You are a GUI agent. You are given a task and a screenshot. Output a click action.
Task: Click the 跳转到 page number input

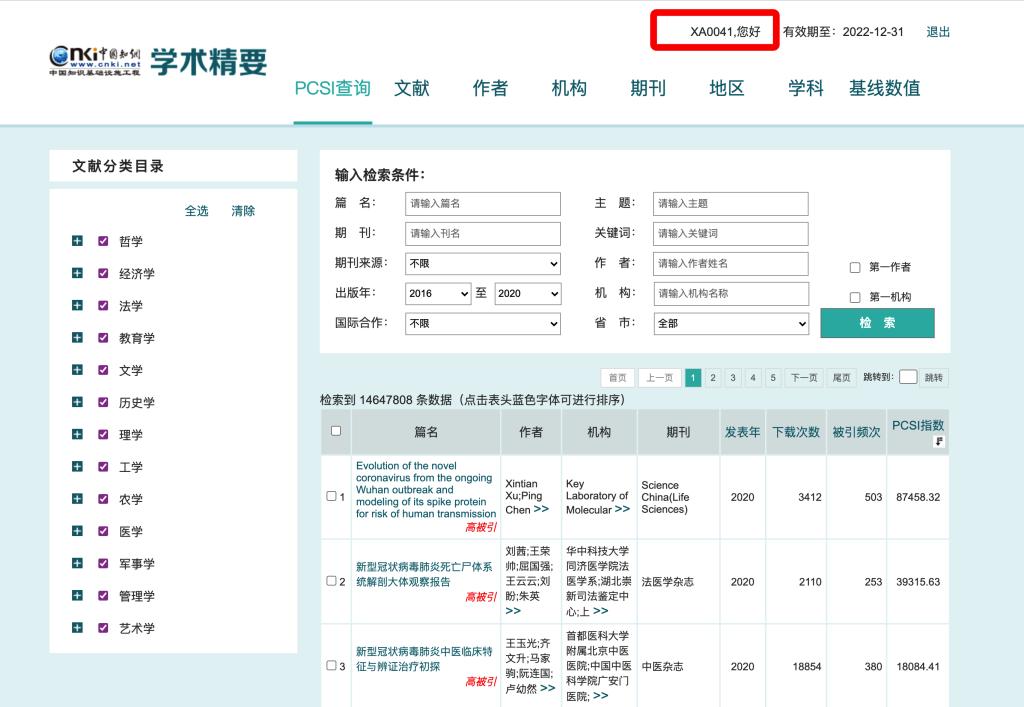click(908, 377)
